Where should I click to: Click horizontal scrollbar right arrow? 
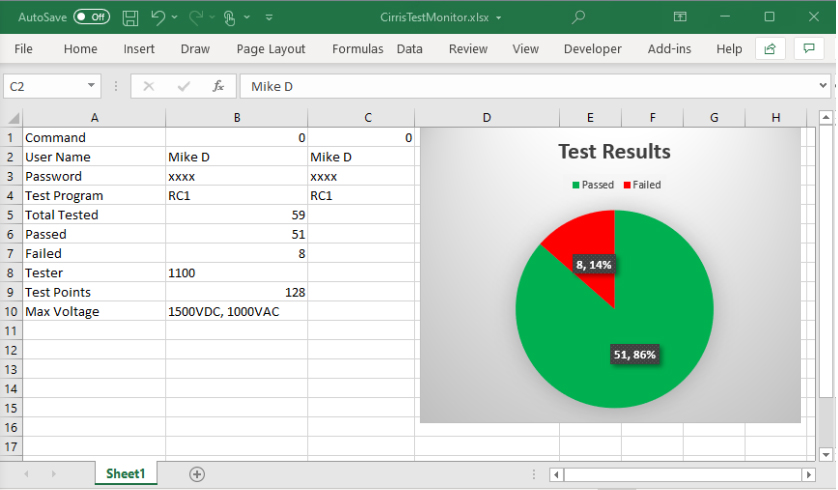coord(809,475)
